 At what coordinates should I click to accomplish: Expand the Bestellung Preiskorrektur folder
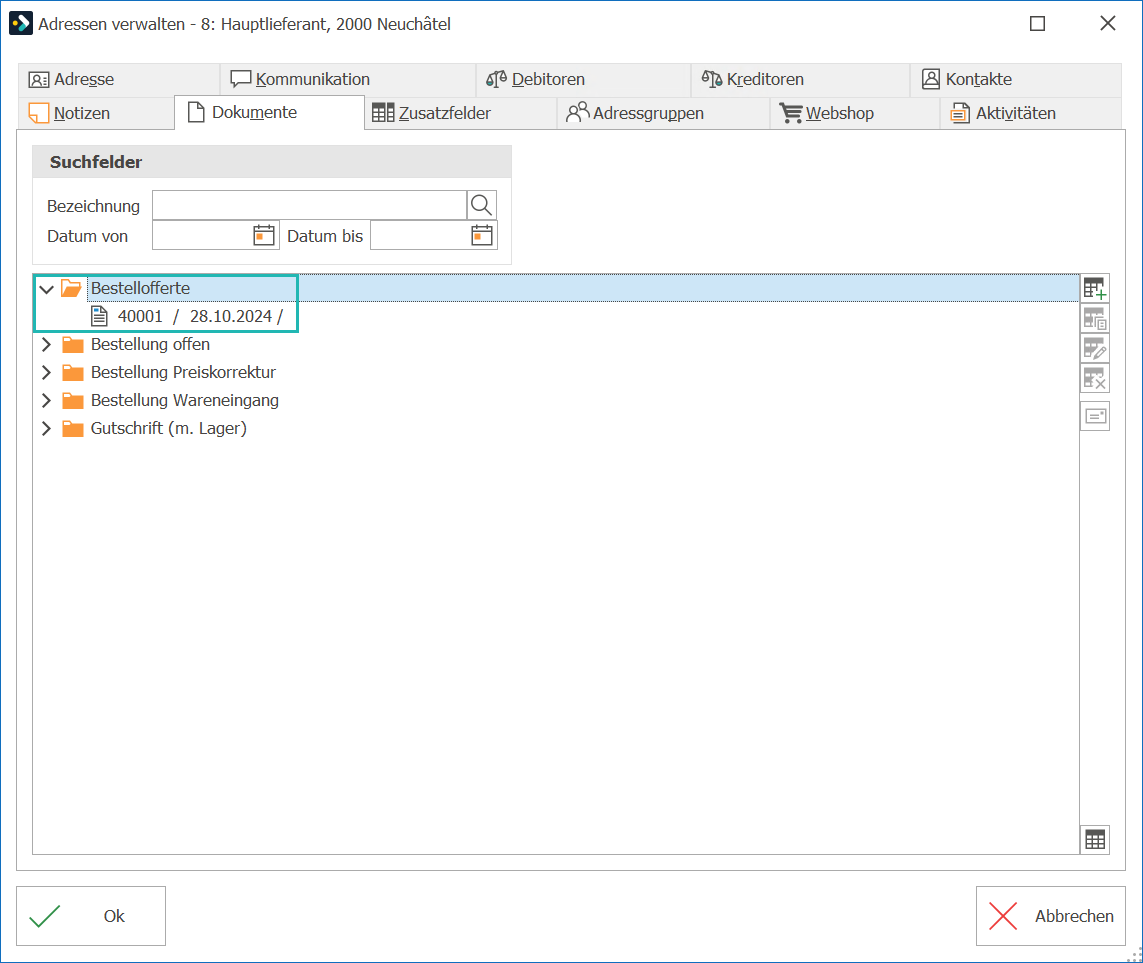[x=47, y=373]
